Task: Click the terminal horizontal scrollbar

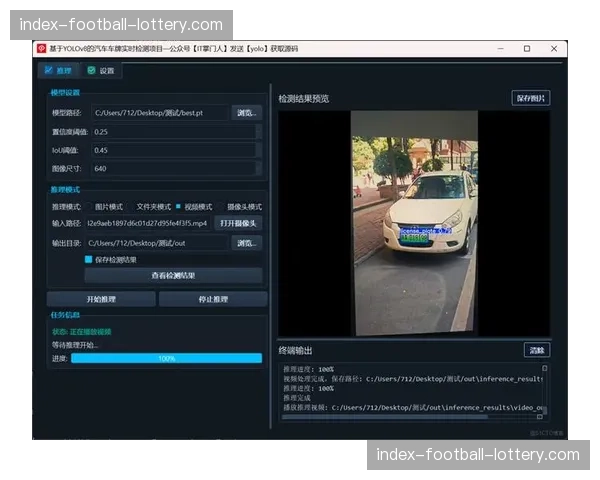Action: [412, 417]
